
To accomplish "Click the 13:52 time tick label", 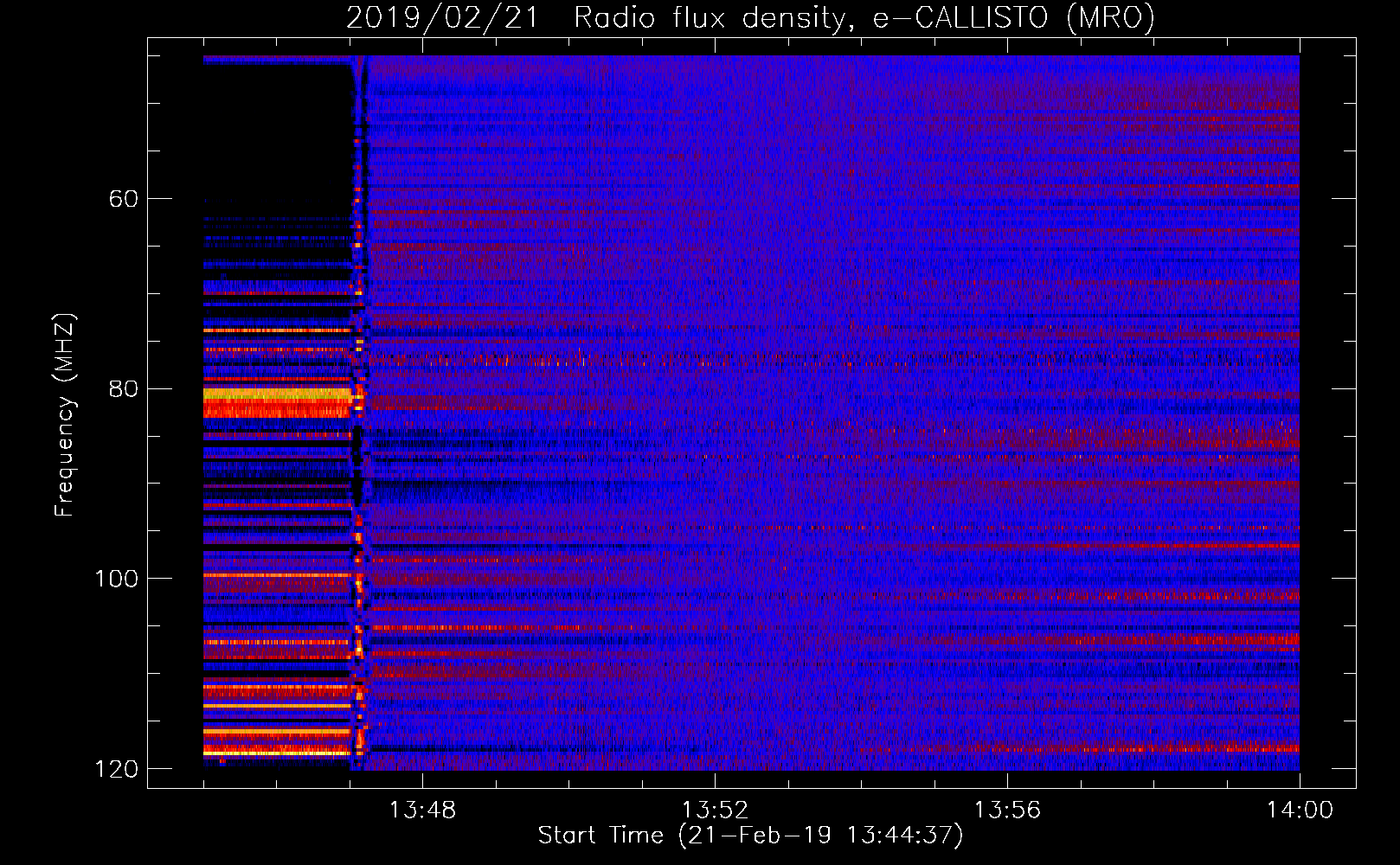I will [715, 811].
